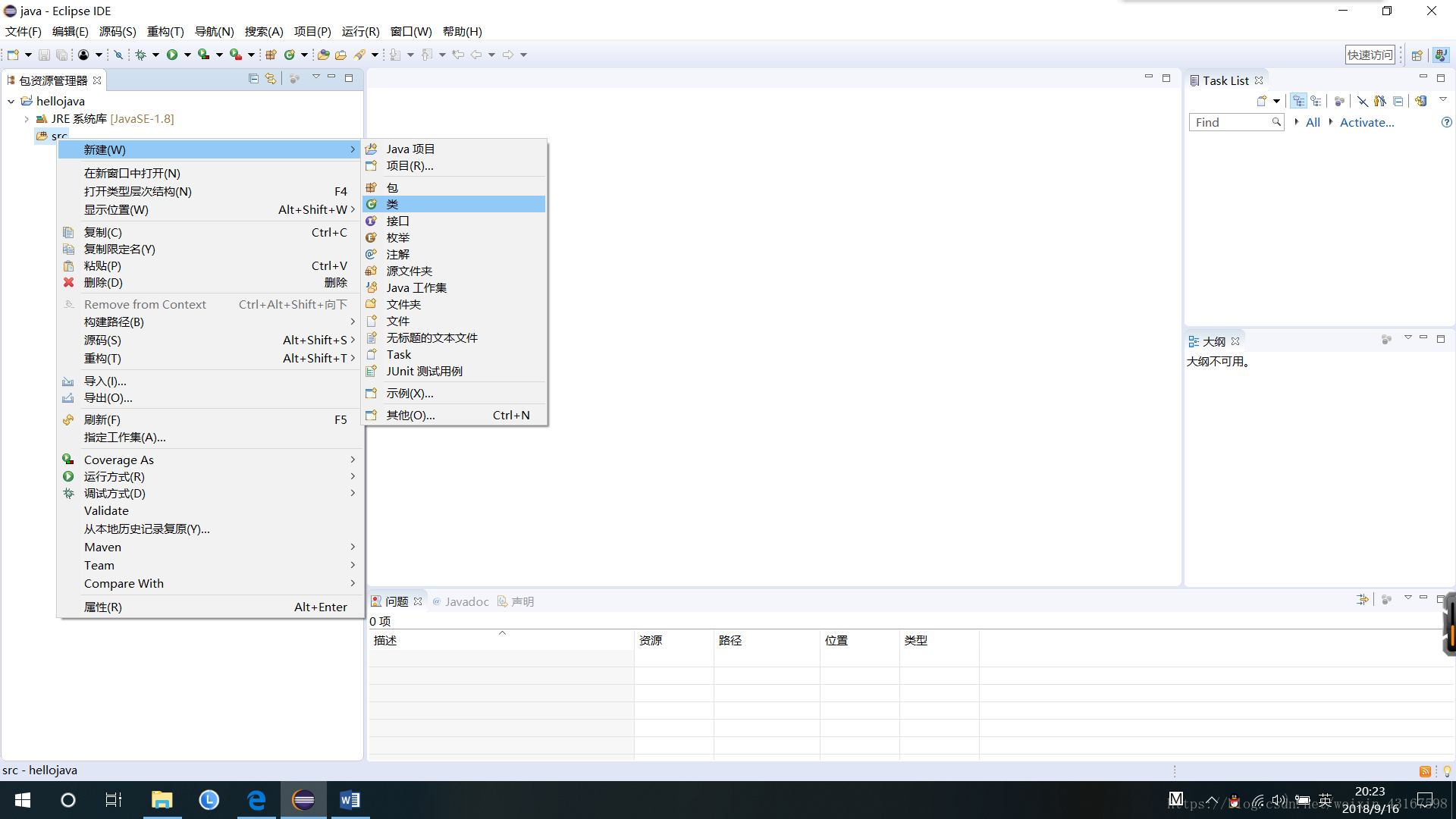The image size is (1456, 819).
Task: Click the green Run button in toolbar
Action: point(172,55)
